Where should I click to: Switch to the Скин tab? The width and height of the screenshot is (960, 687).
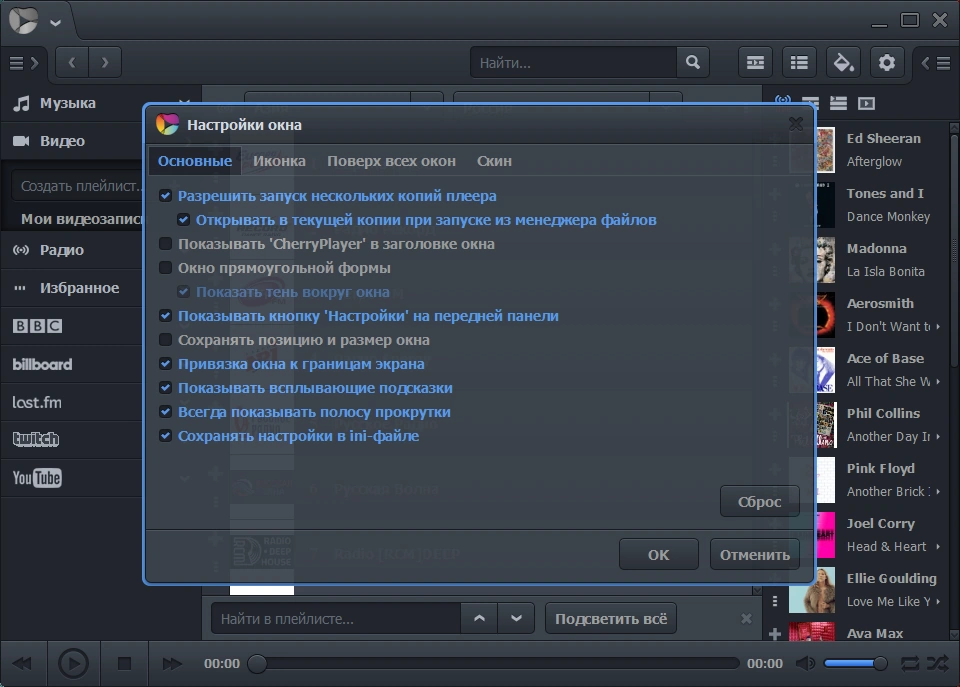[494, 161]
